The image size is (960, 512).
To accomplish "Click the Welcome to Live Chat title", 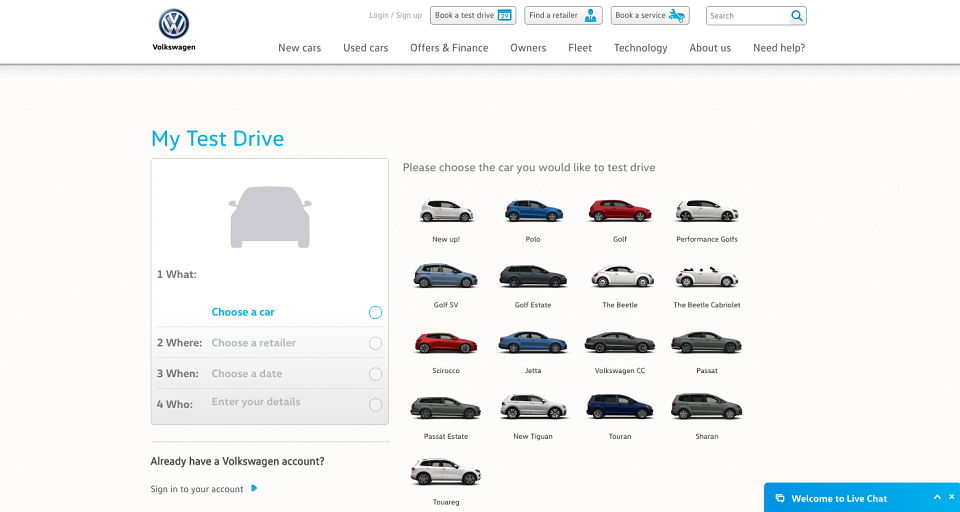I will (839, 499).
